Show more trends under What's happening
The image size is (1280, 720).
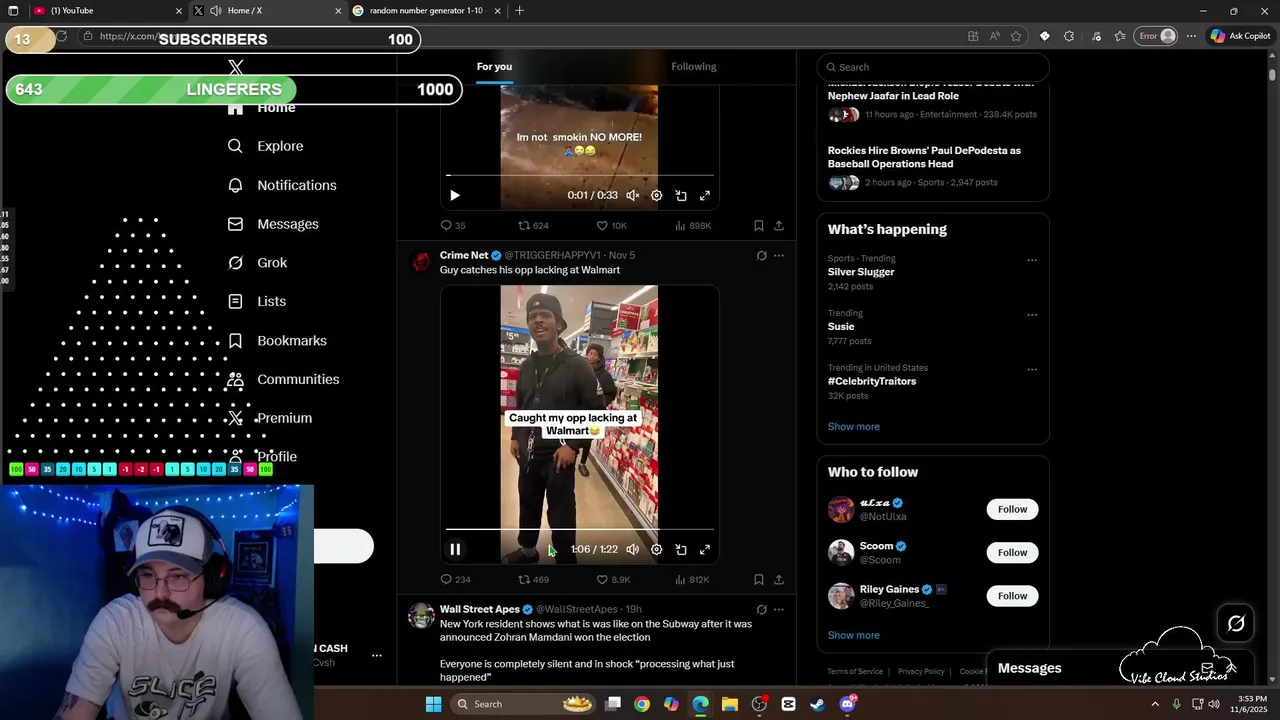853,426
